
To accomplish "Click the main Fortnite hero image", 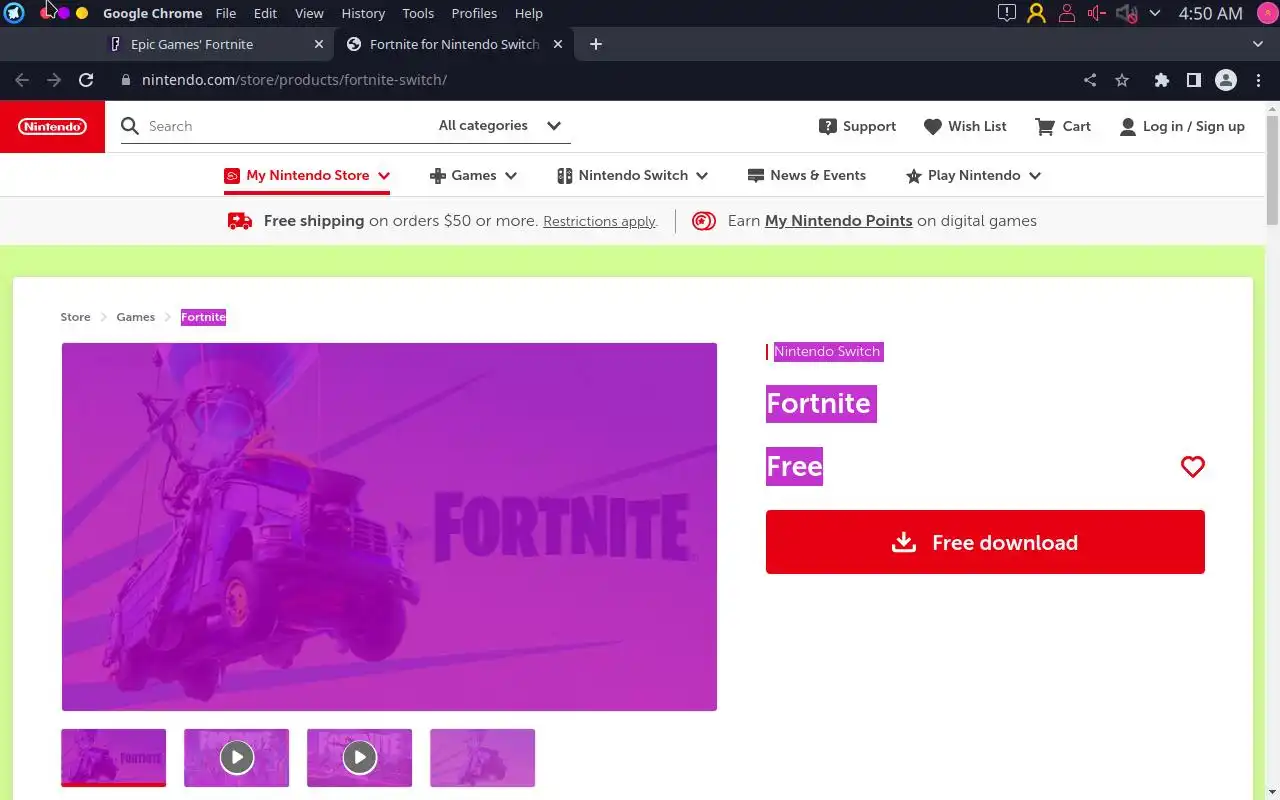I will point(389,527).
